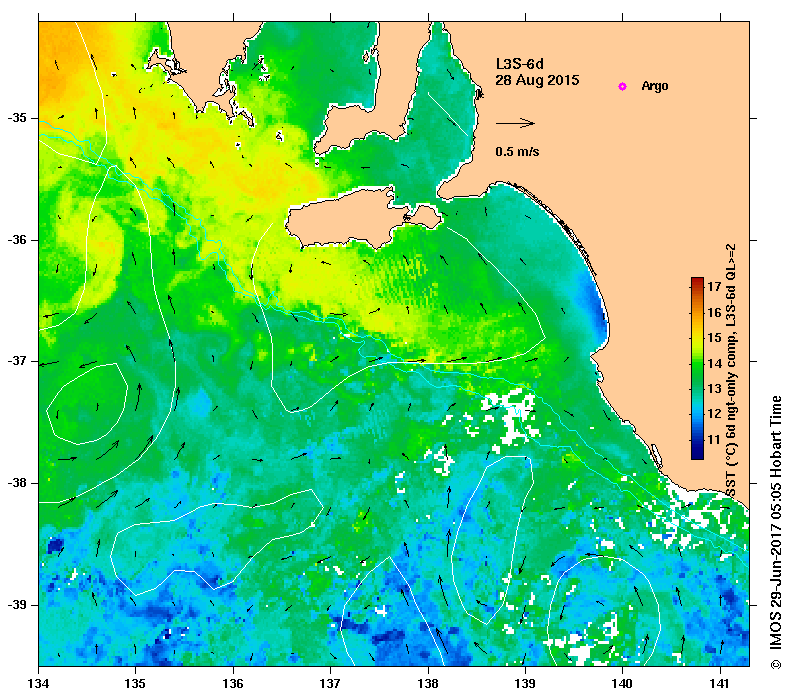Click the latitude label -38
Screen dimensions: 791x700
click(17, 483)
